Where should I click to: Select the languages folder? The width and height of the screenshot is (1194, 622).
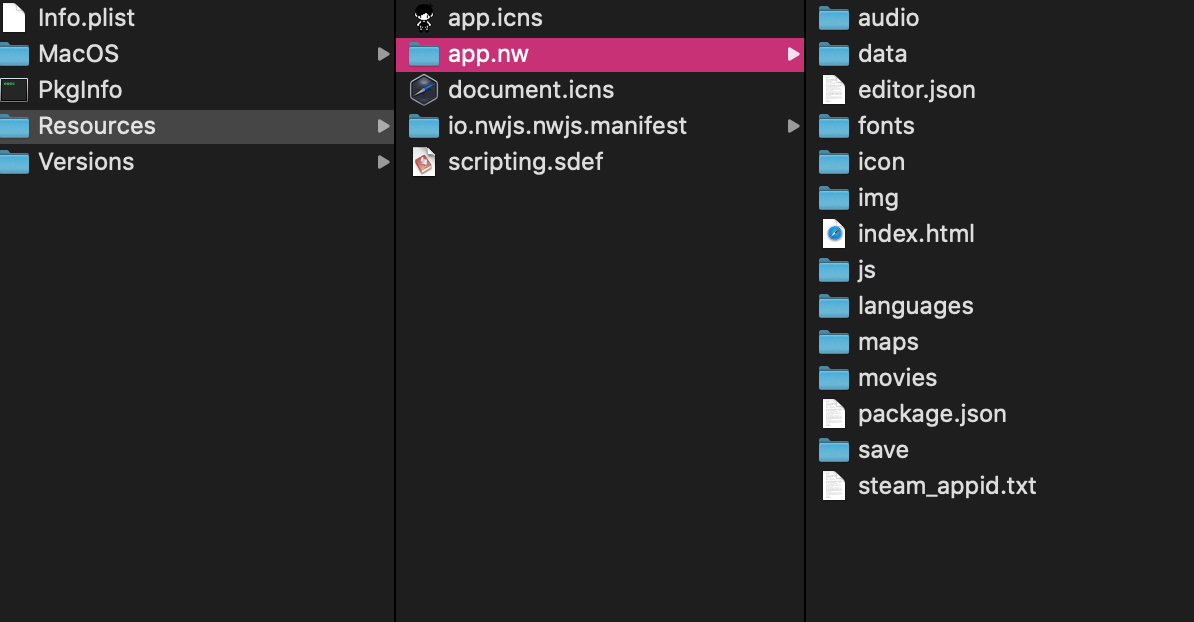coord(914,306)
